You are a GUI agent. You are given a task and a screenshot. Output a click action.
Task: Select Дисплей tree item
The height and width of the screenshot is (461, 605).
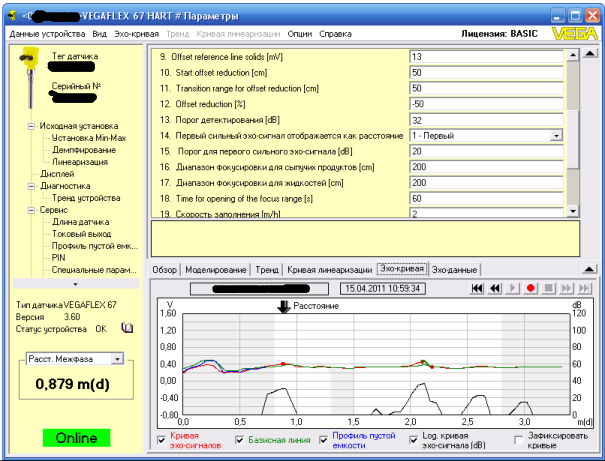pos(57,174)
